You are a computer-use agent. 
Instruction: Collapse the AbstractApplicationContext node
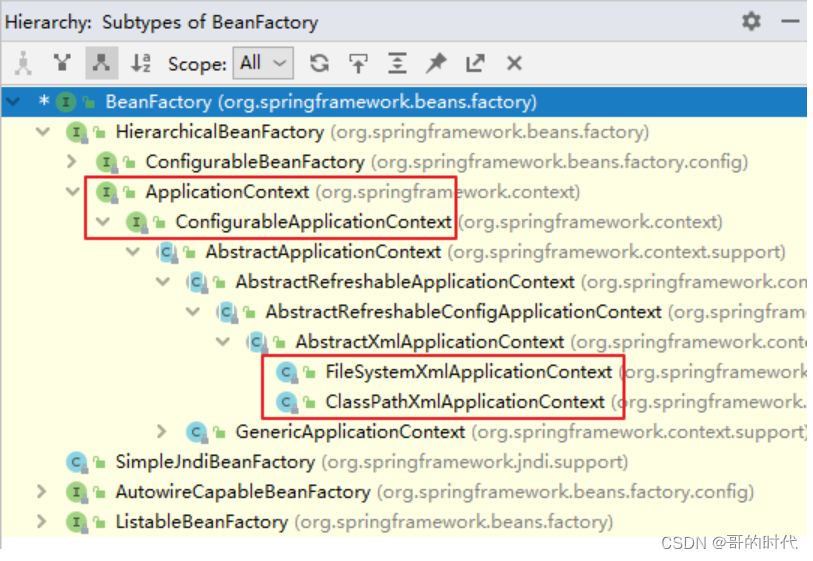pos(133,252)
